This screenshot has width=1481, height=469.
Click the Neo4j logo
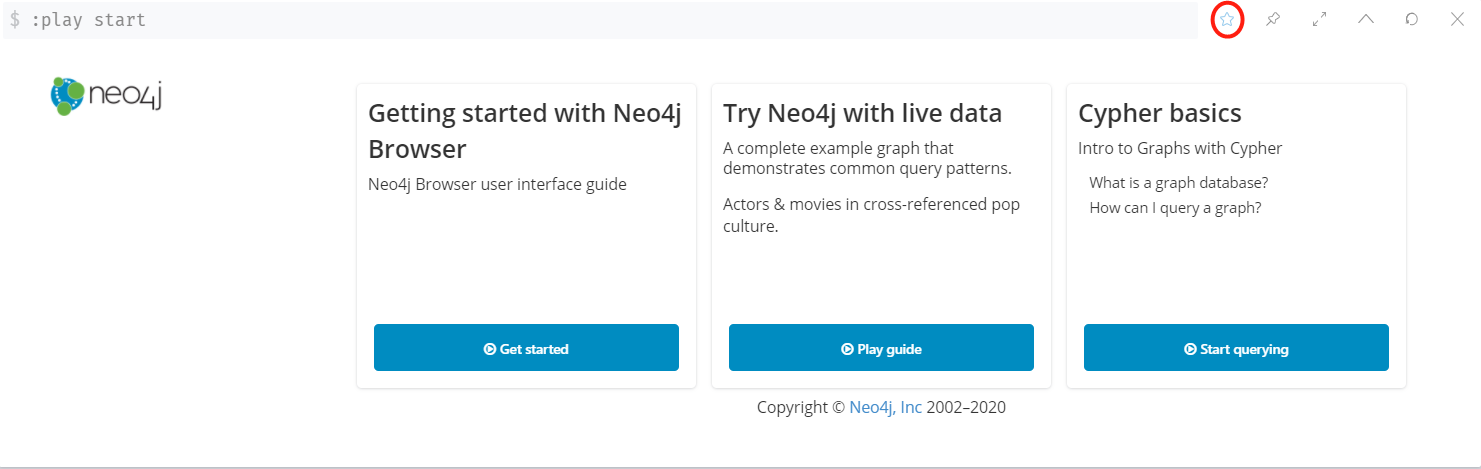click(x=106, y=95)
